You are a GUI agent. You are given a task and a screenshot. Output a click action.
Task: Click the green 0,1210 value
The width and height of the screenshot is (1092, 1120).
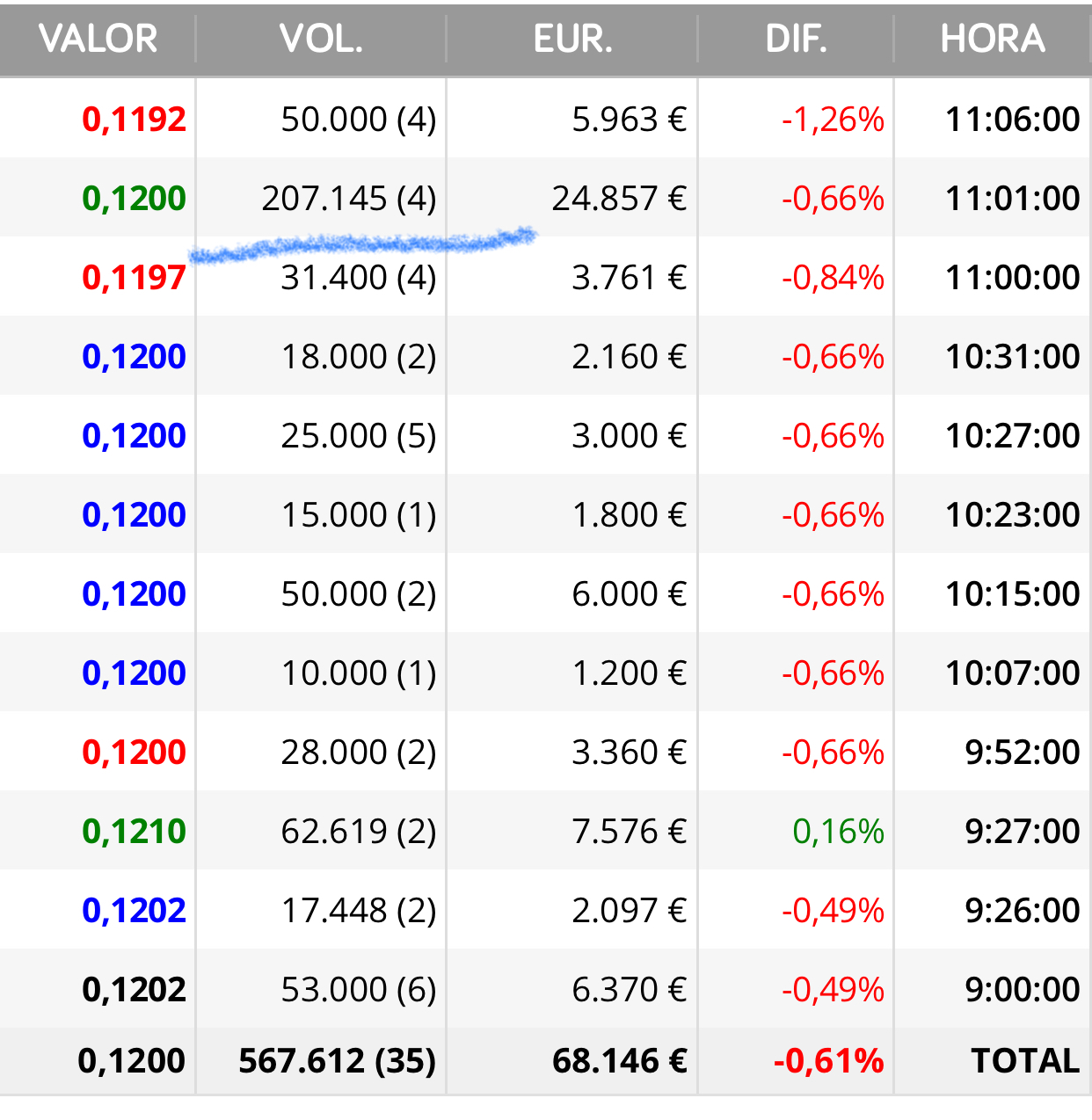tap(134, 832)
